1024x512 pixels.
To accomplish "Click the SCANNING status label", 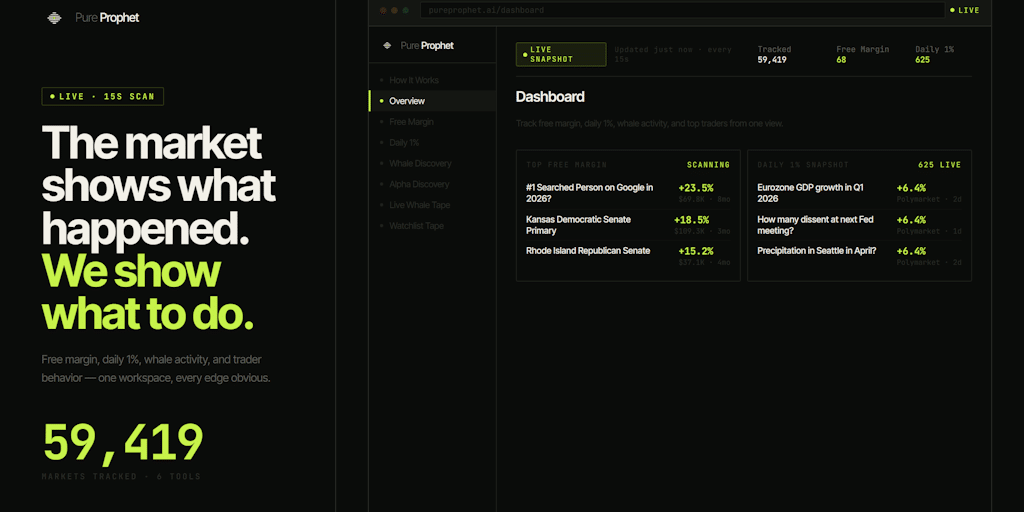I will (x=708, y=165).
